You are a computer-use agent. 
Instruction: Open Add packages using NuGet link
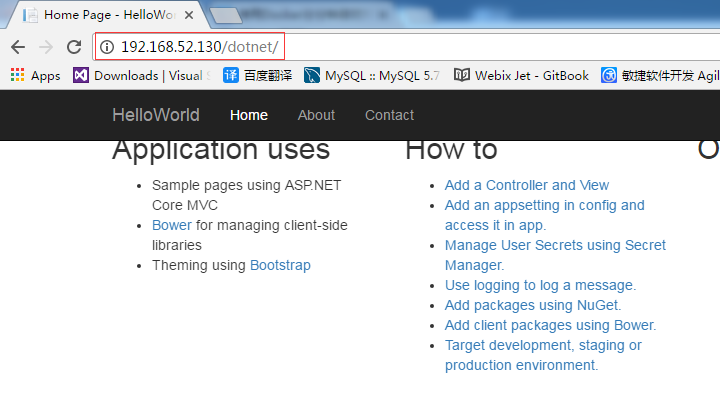pos(533,305)
